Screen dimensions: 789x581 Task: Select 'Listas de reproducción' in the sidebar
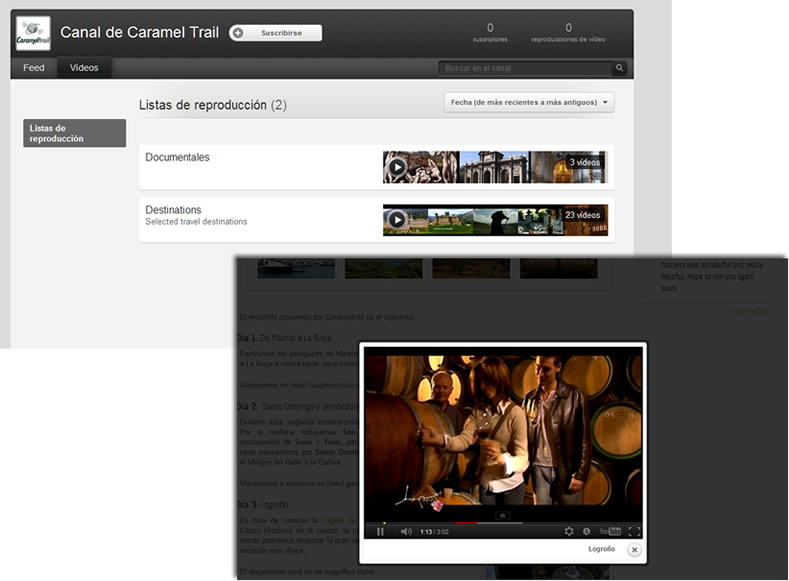point(74,133)
